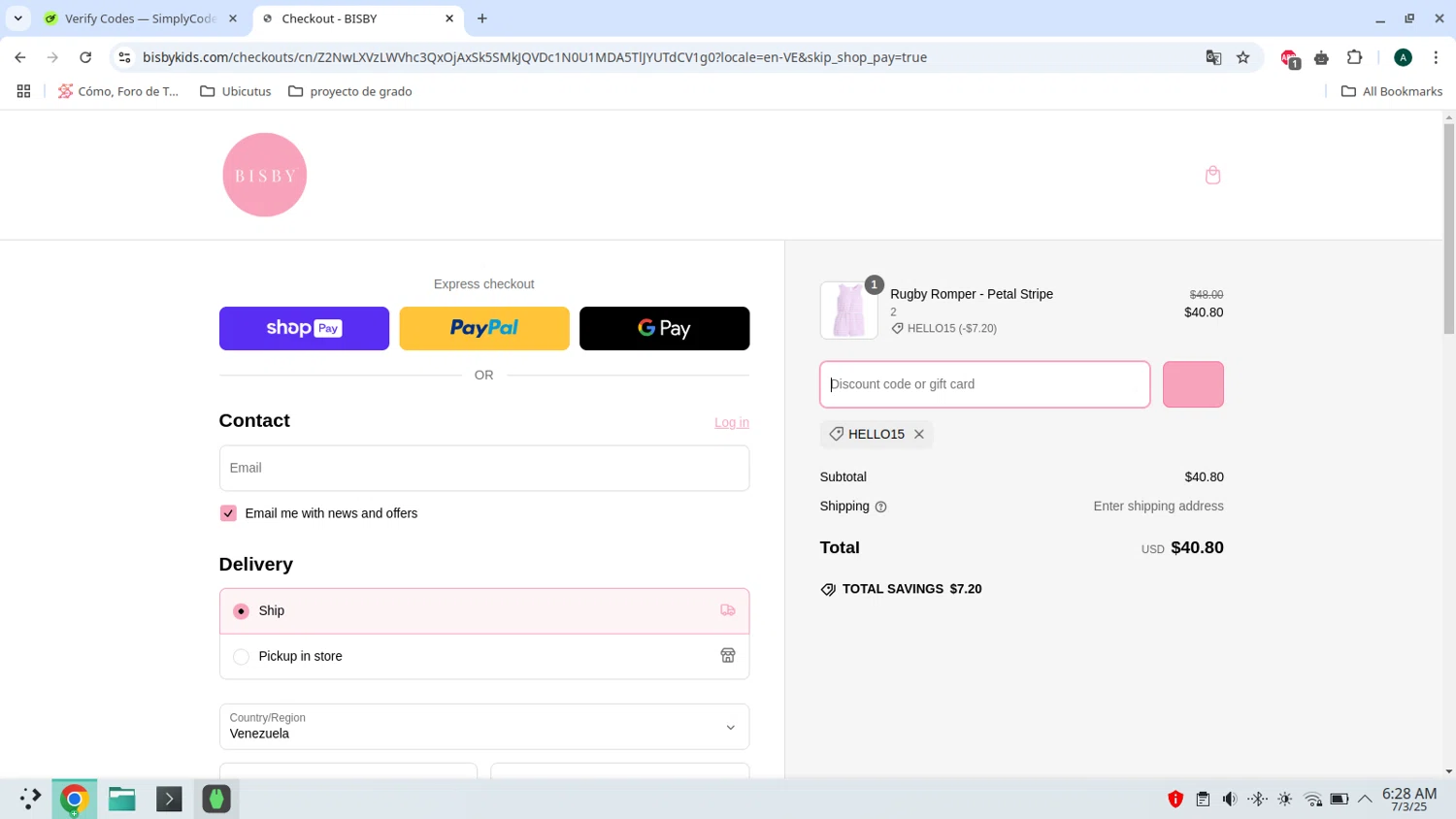Focus the Discount code or gift card field

point(985,384)
